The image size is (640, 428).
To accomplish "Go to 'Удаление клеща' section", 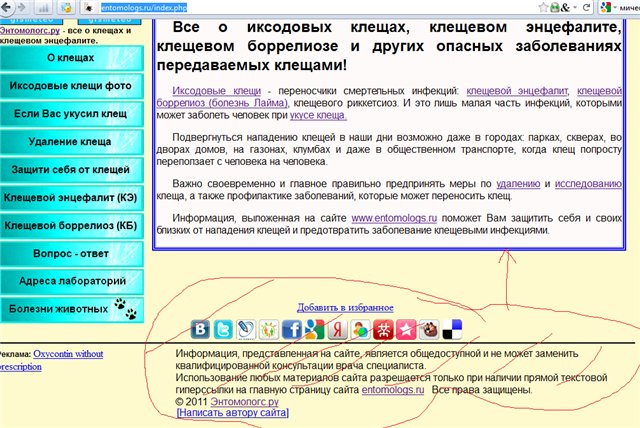I will (71, 142).
